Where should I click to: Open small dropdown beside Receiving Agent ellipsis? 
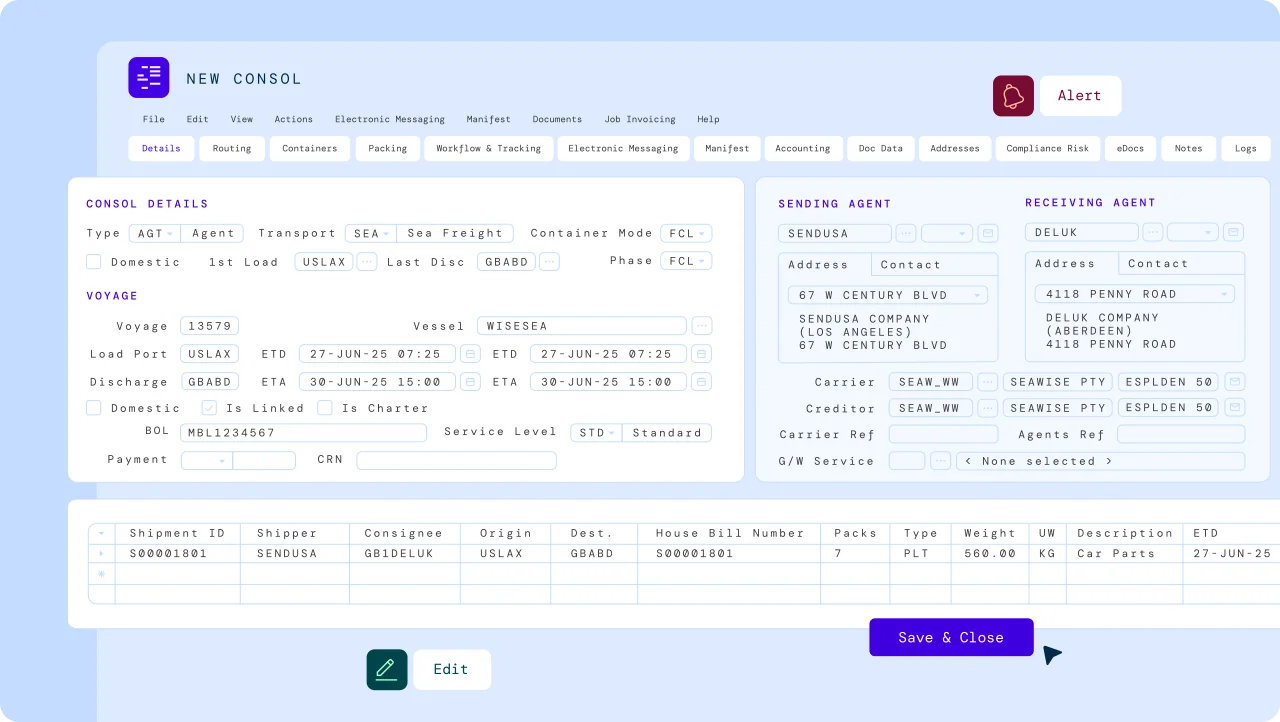point(1193,232)
